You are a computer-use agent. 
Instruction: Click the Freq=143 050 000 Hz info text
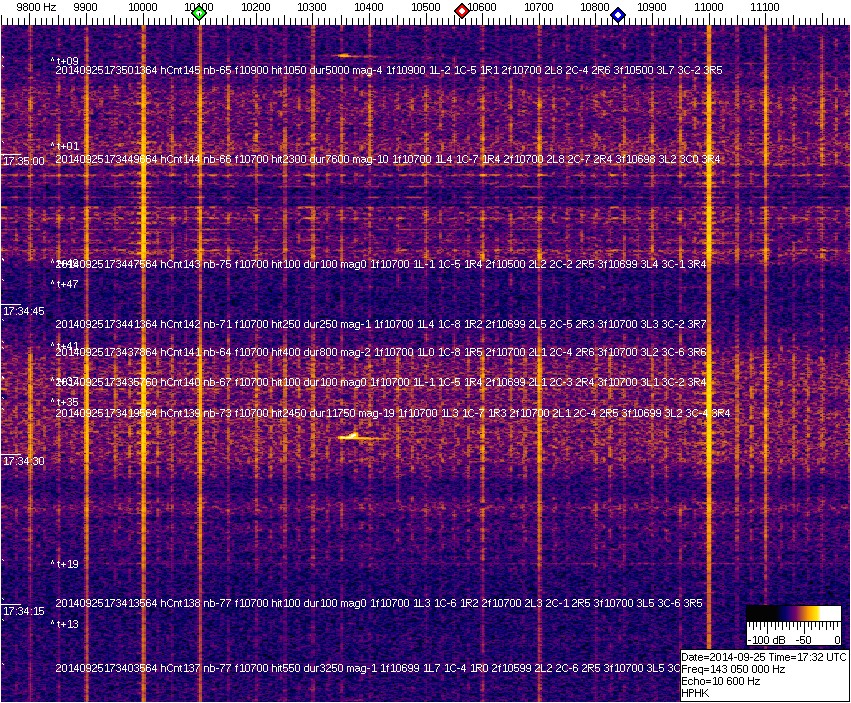tap(733, 669)
